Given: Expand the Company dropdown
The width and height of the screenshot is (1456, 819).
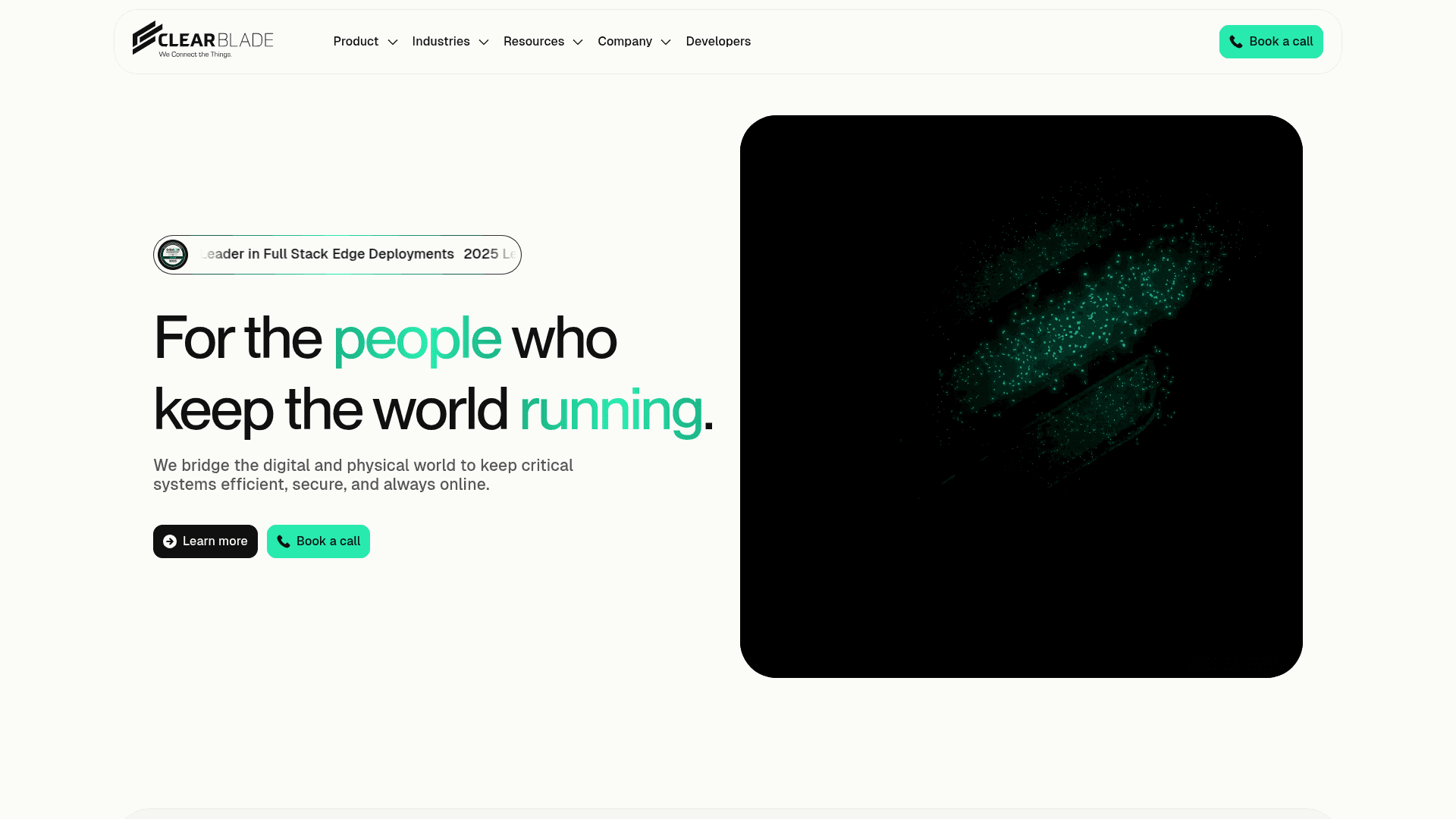Looking at the screenshot, I should 666,42.
